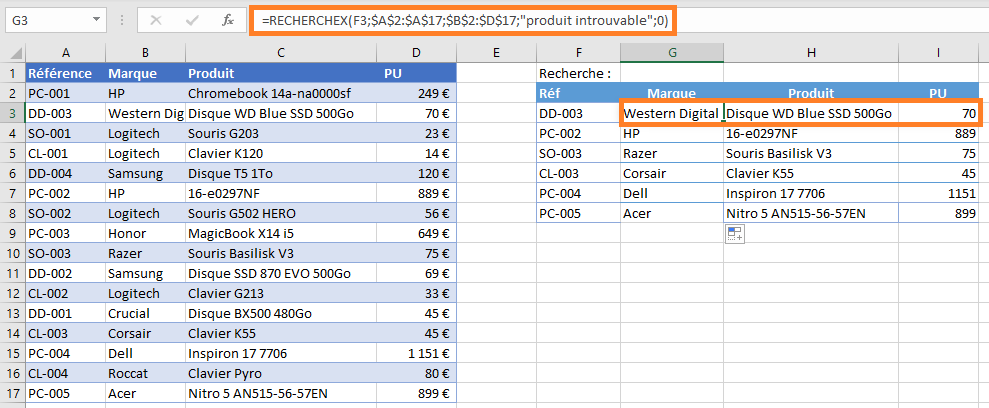The width and height of the screenshot is (989, 408).
Task: Select cell PC-002 in column F
Action: coord(578,134)
